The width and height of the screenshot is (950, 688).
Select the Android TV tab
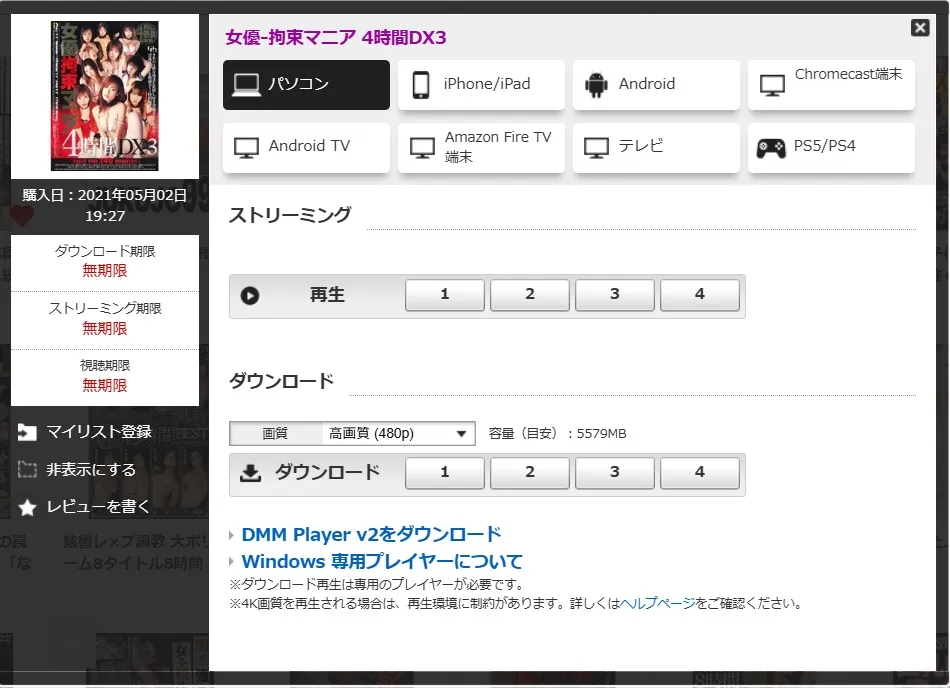tap(307, 148)
